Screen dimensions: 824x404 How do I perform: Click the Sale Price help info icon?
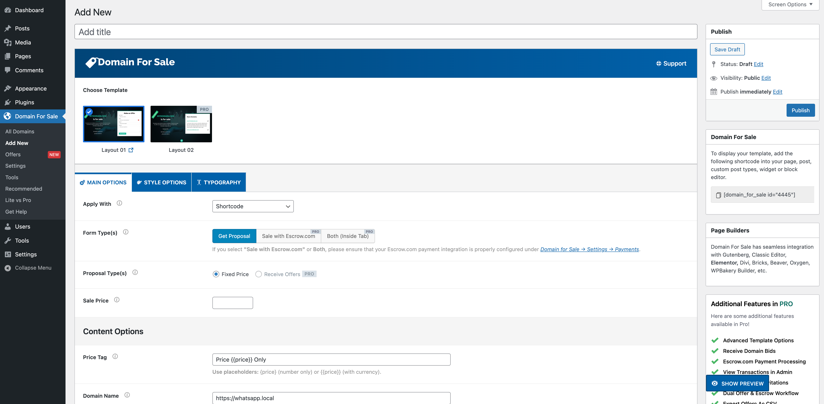point(117,300)
